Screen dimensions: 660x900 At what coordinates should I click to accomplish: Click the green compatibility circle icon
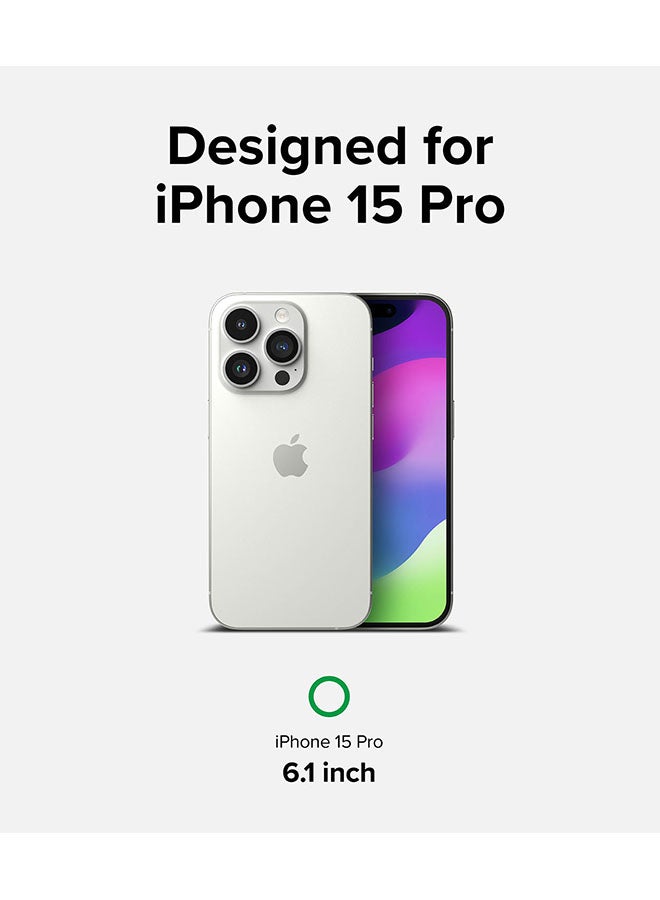tap(329, 696)
